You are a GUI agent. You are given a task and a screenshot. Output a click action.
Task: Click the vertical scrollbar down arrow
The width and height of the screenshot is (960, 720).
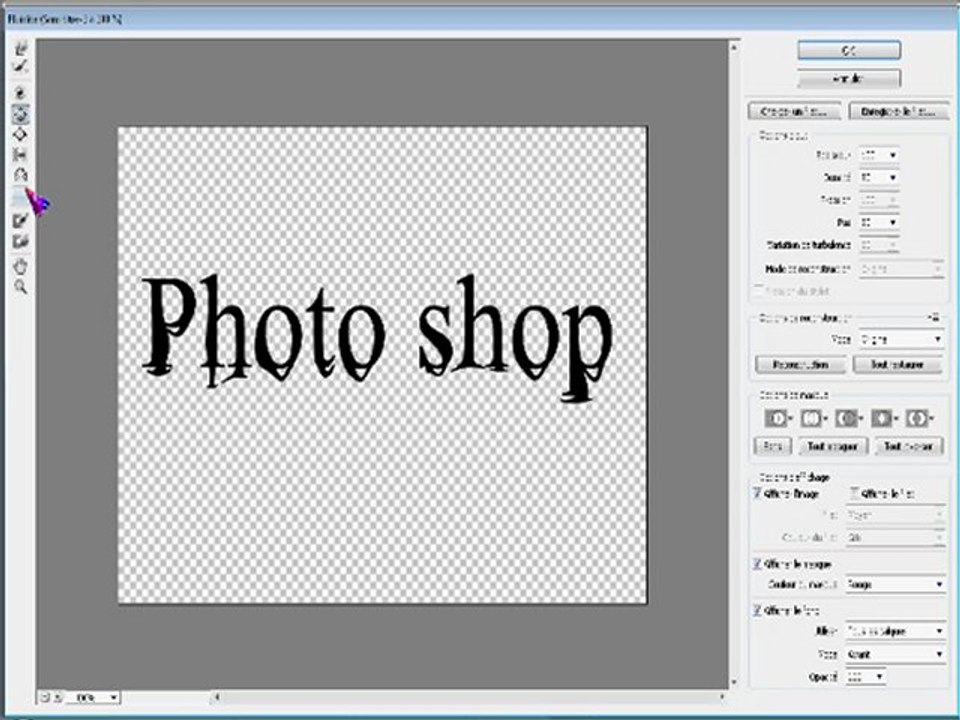tap(734, 682)
